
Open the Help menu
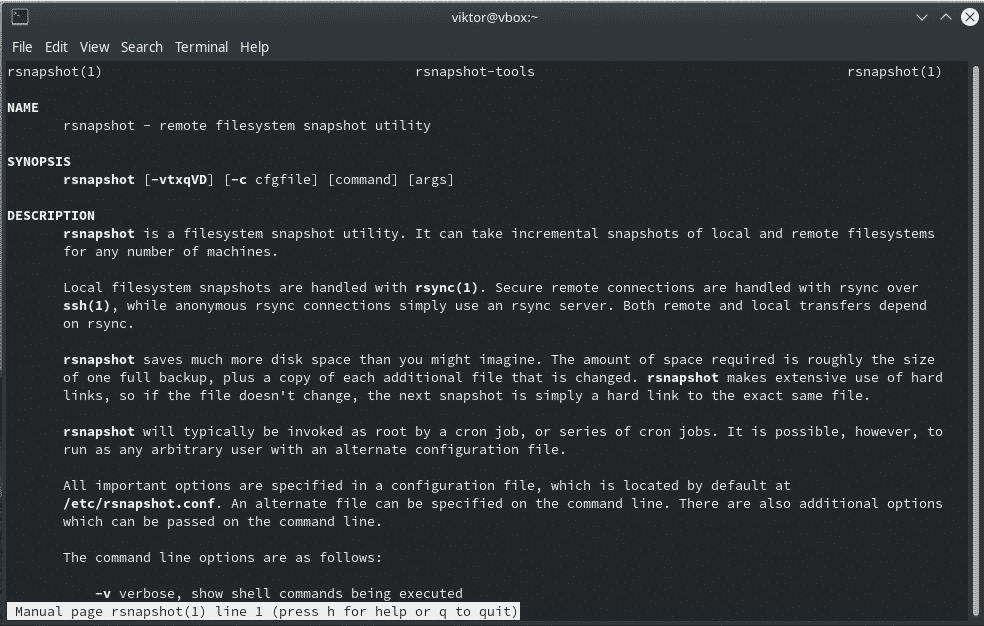pos(254,47)
